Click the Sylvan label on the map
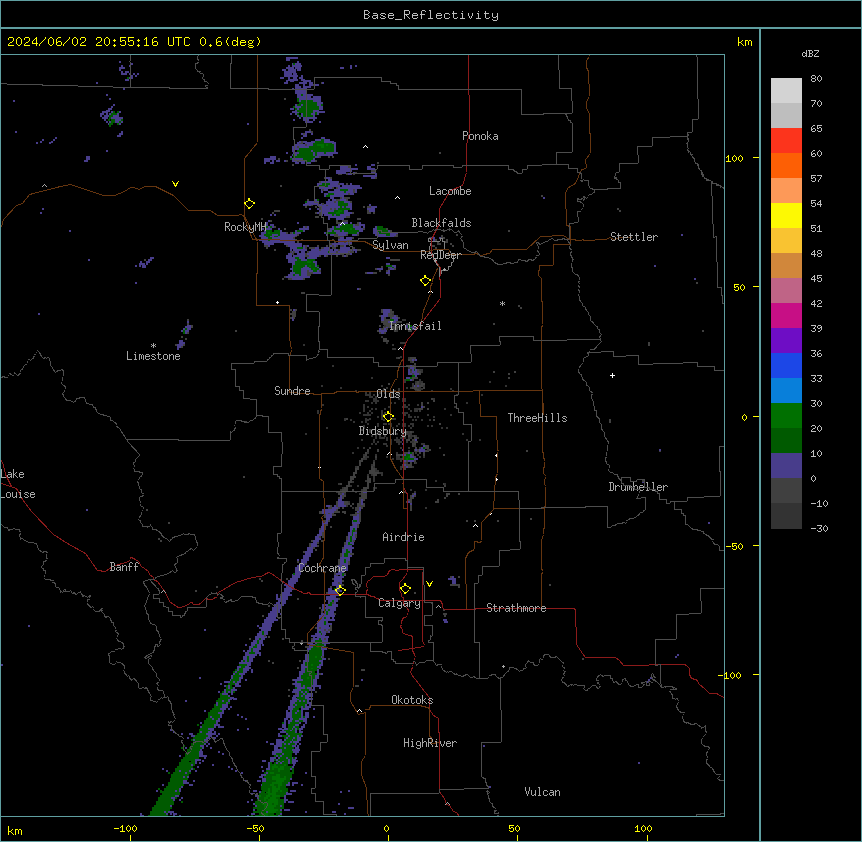Image resolution: width=862 pixels, height=842 pixels. point(390,245)
